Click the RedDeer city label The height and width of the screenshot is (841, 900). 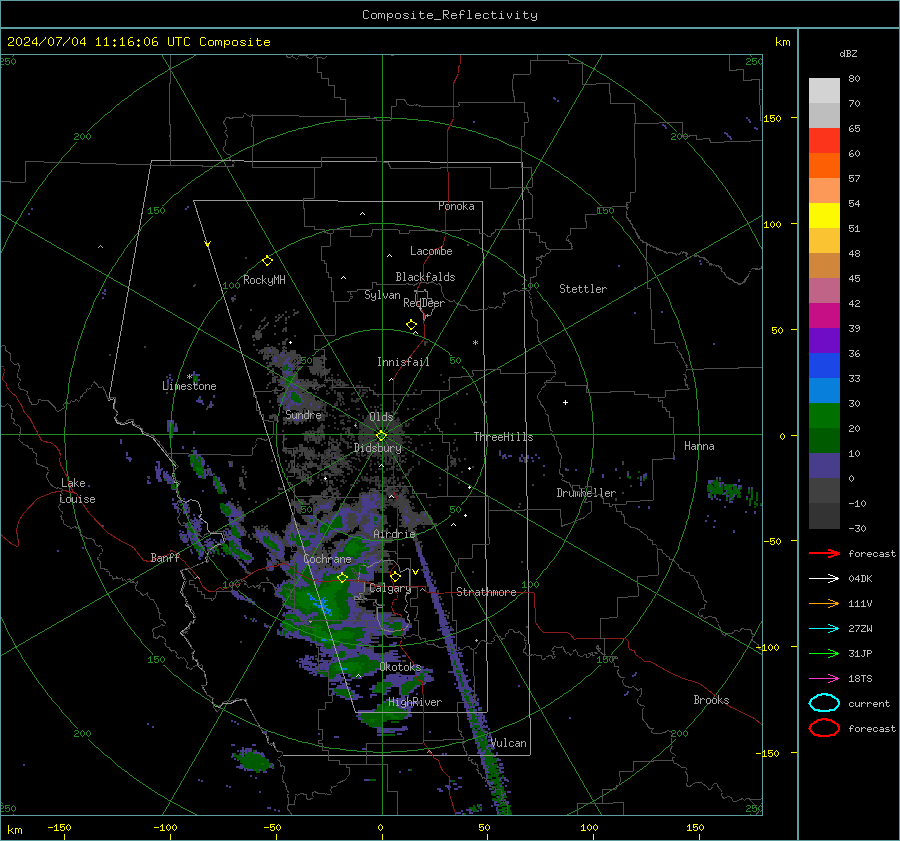coord(424,303)
